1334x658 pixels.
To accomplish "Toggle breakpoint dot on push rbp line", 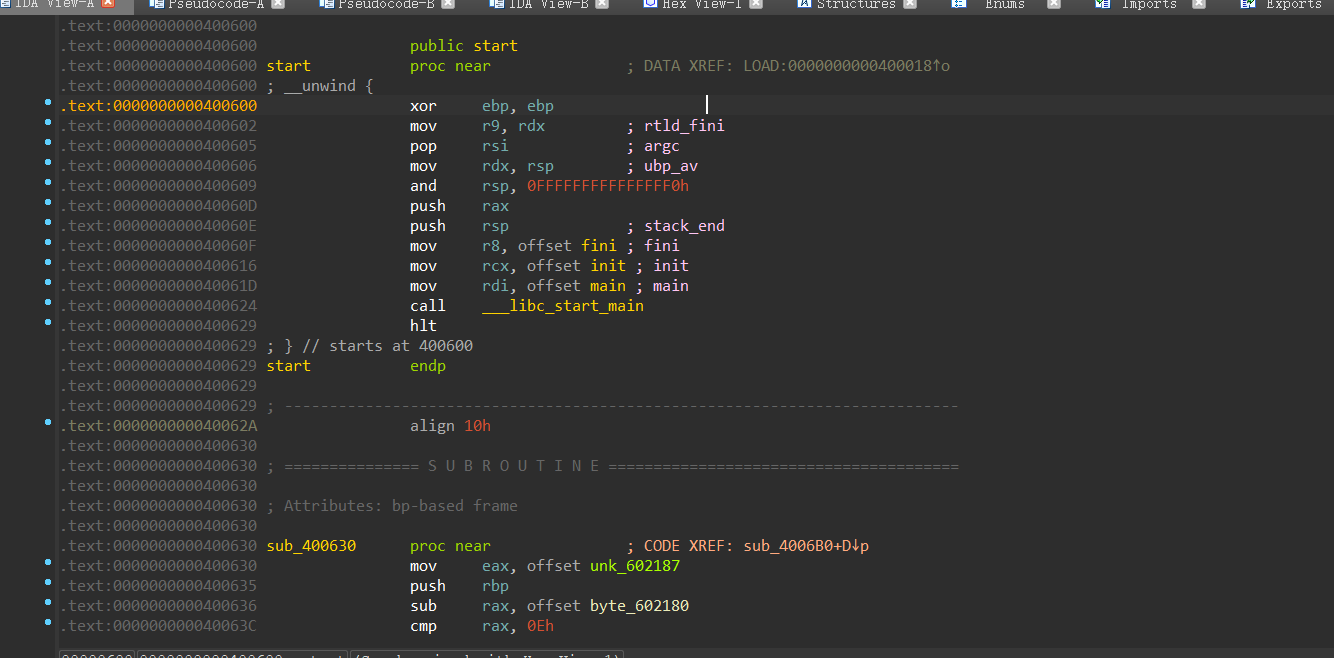I will point(48,583).
